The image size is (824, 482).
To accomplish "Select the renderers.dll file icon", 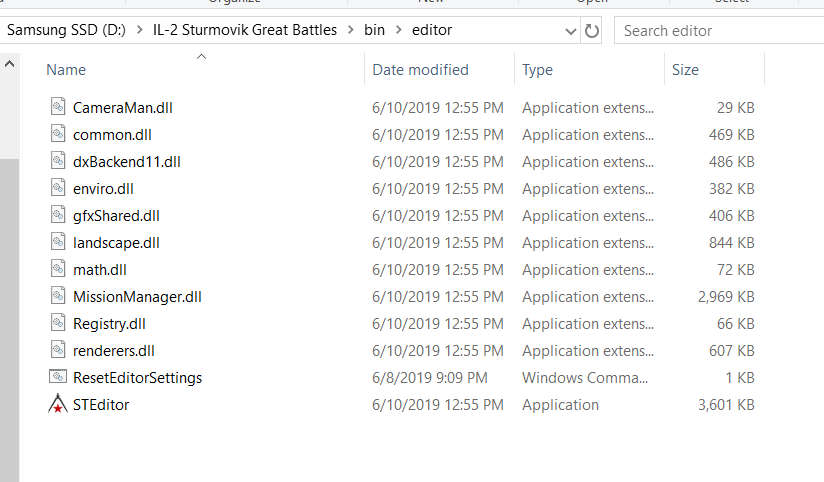I will click(x=58, y=350).
